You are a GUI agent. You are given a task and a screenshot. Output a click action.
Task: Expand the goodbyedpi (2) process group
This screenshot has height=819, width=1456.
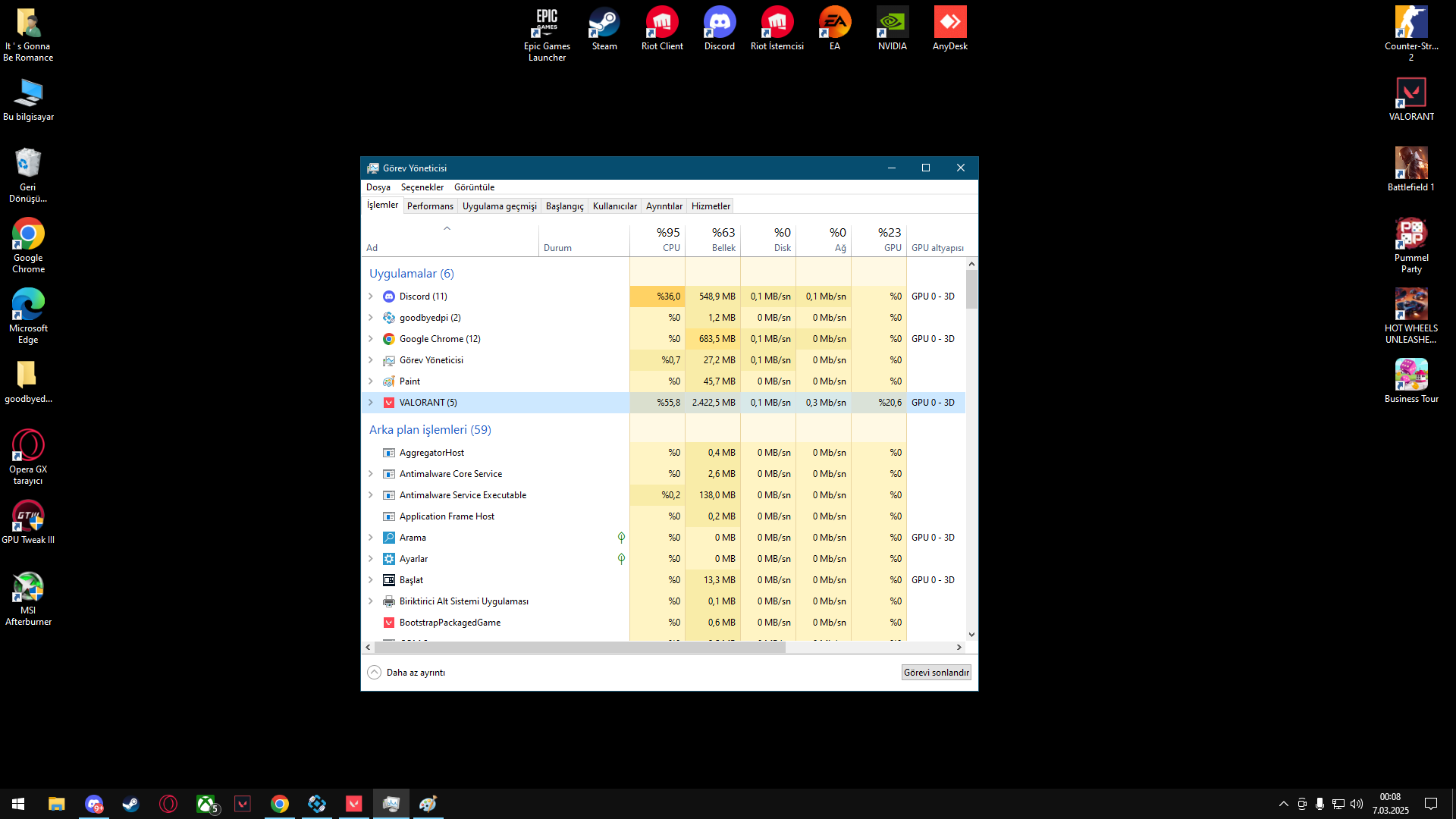pyautogui.click(x=371, y=318)
